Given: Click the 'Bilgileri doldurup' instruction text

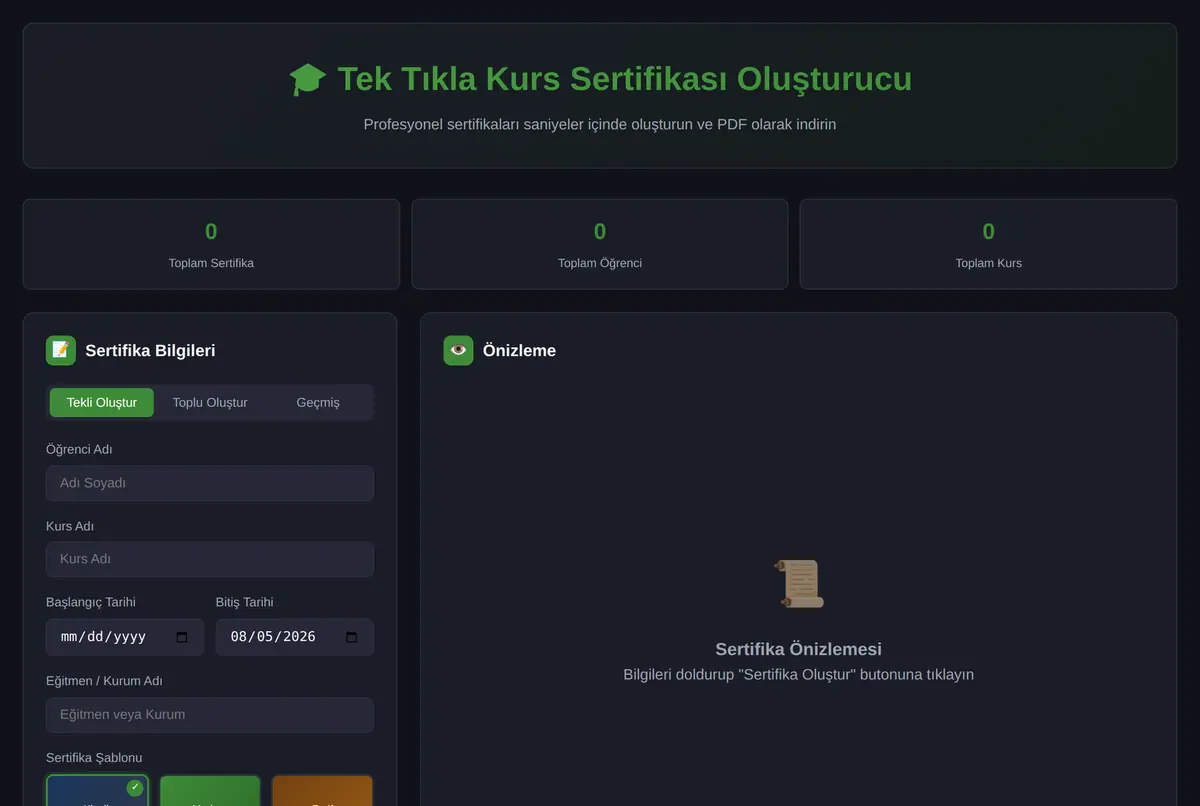Looking at the screenshot, I should tap(798, 675).
